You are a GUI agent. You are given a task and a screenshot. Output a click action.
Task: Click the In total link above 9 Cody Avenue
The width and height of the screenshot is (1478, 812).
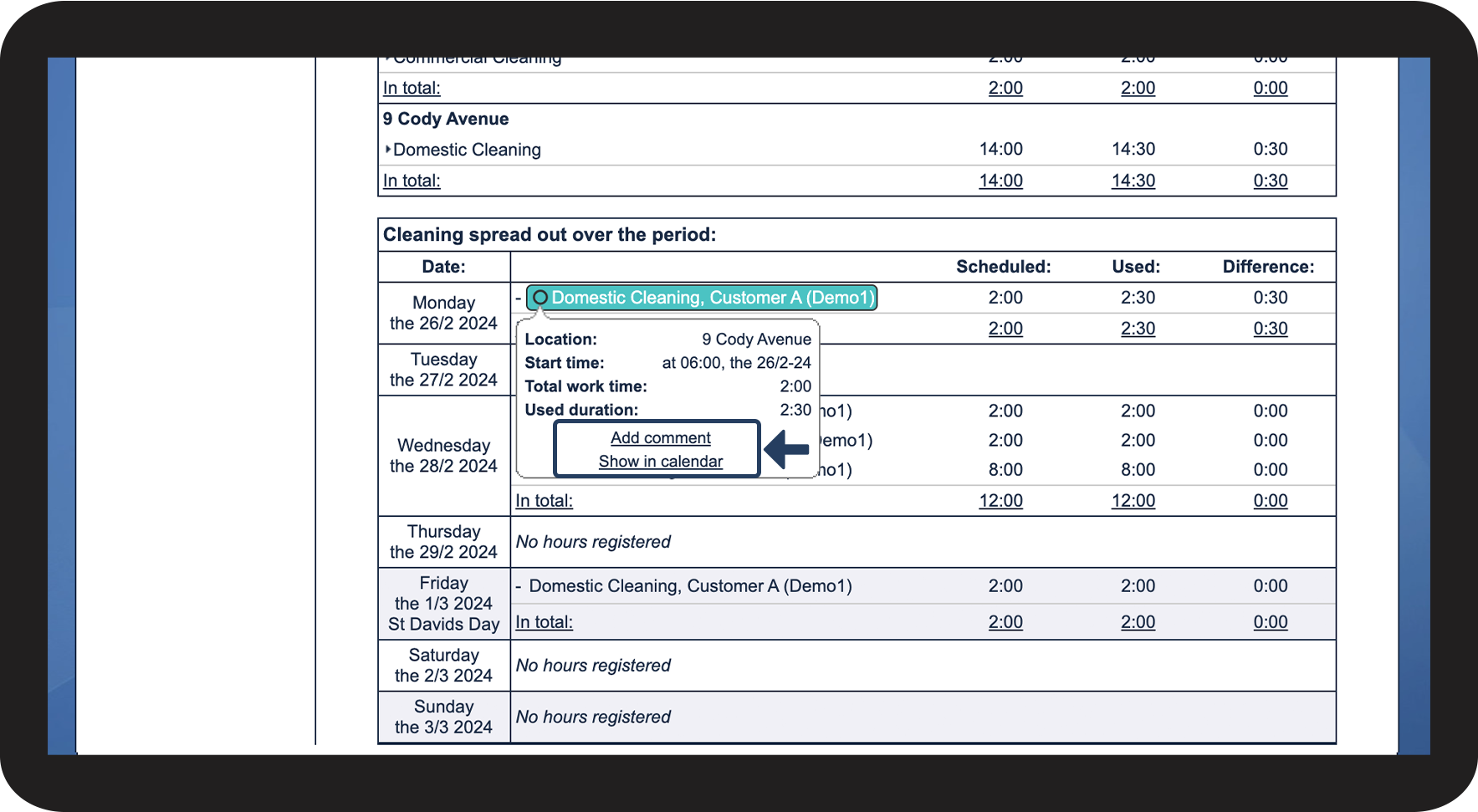[412, 88]
